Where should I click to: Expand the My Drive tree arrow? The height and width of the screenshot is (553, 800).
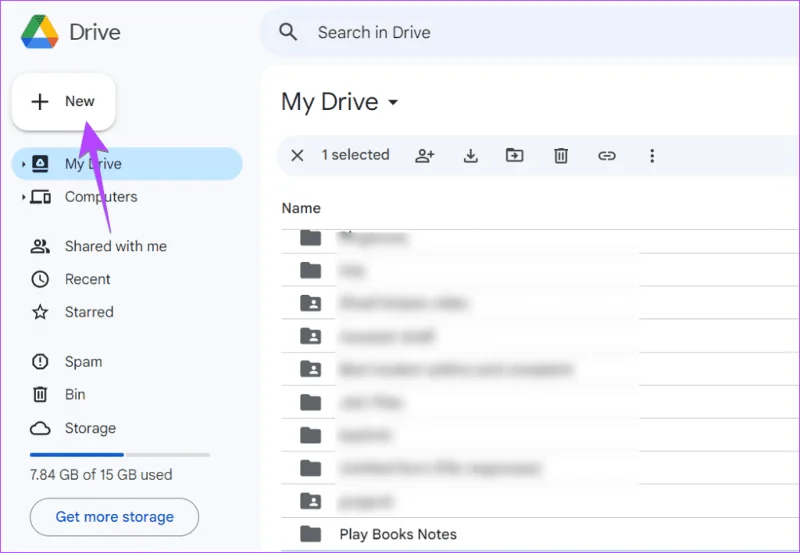23,164
